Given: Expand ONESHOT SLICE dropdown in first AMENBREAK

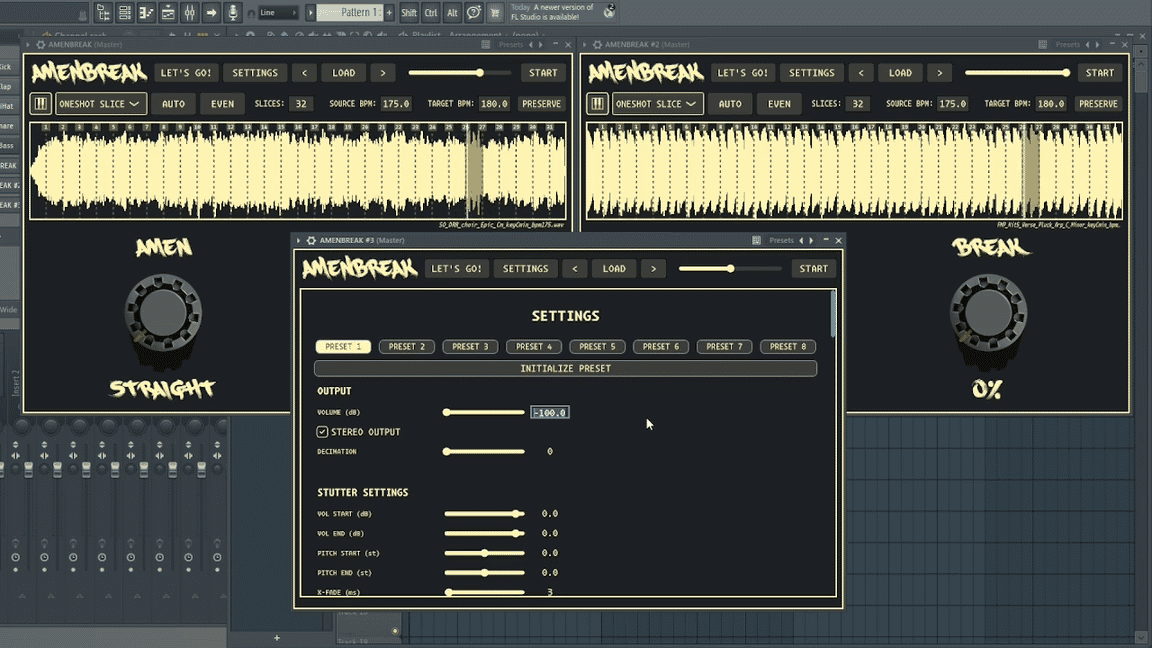Looking at the screenshot, I should [x=101, y=104].
